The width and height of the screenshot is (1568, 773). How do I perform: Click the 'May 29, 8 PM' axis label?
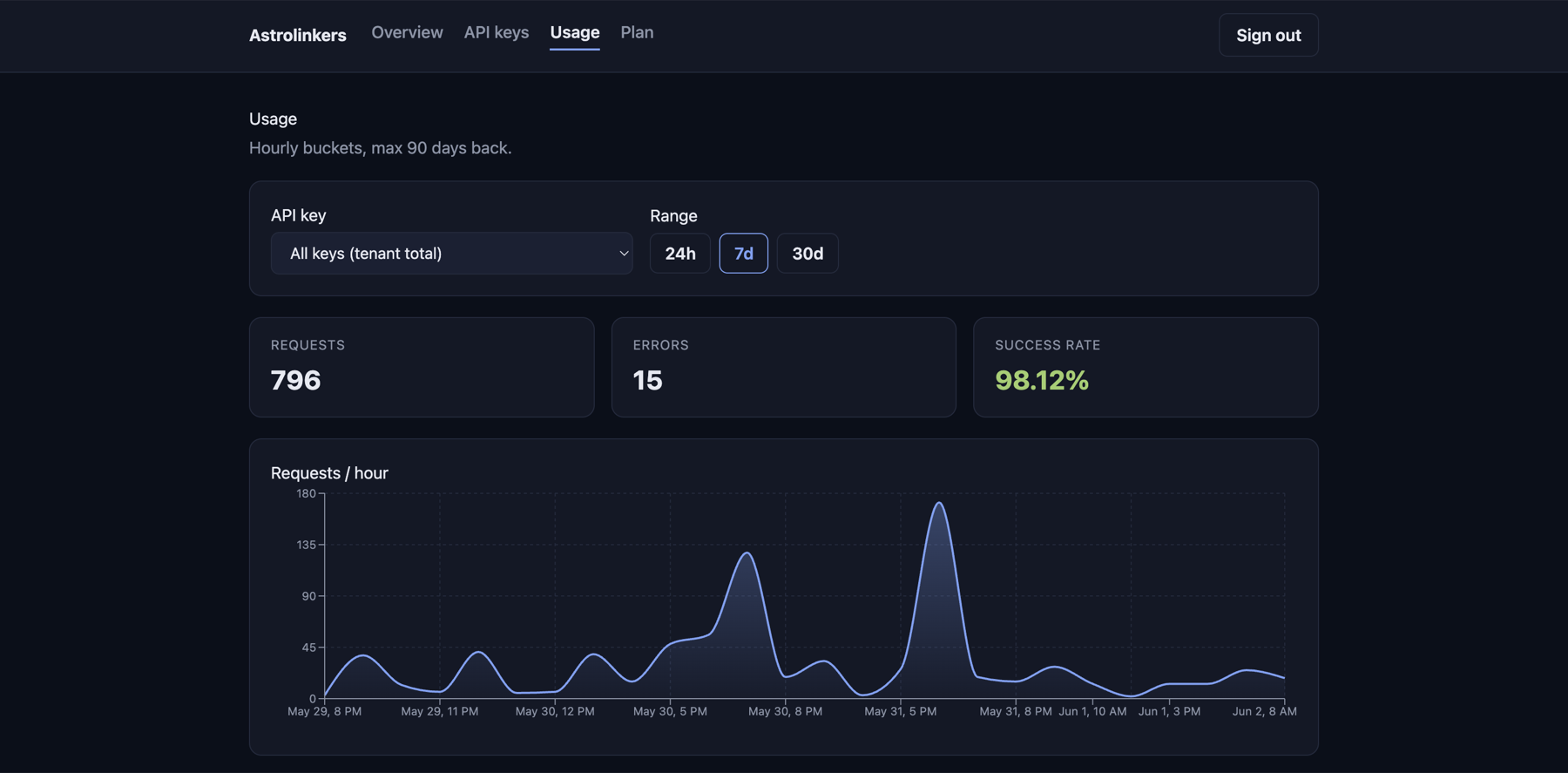pyautogui.click(x=324, y=711)
